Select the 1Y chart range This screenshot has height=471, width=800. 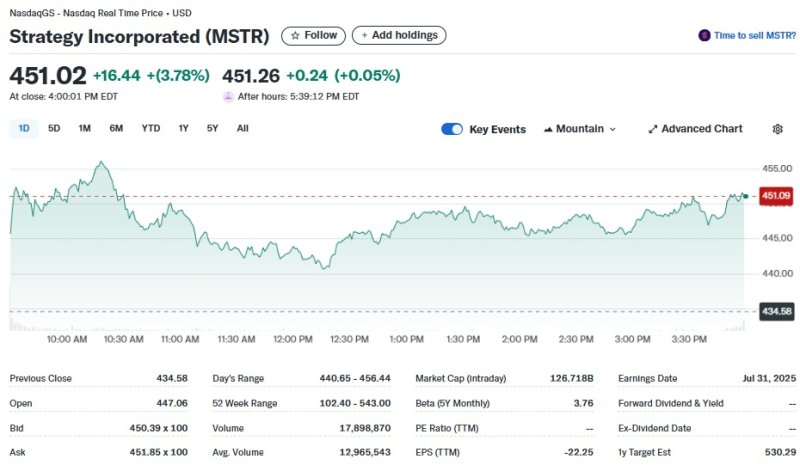(183, 128)
